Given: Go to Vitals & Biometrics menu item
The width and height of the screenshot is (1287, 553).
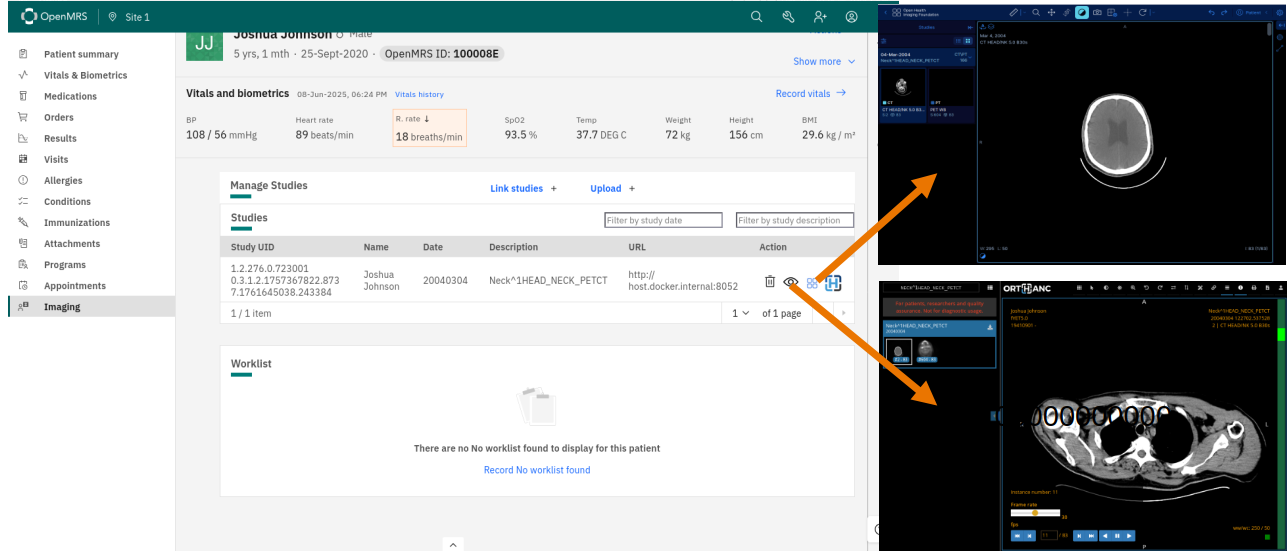Looking at the screenshot, I should pos(85,75).
